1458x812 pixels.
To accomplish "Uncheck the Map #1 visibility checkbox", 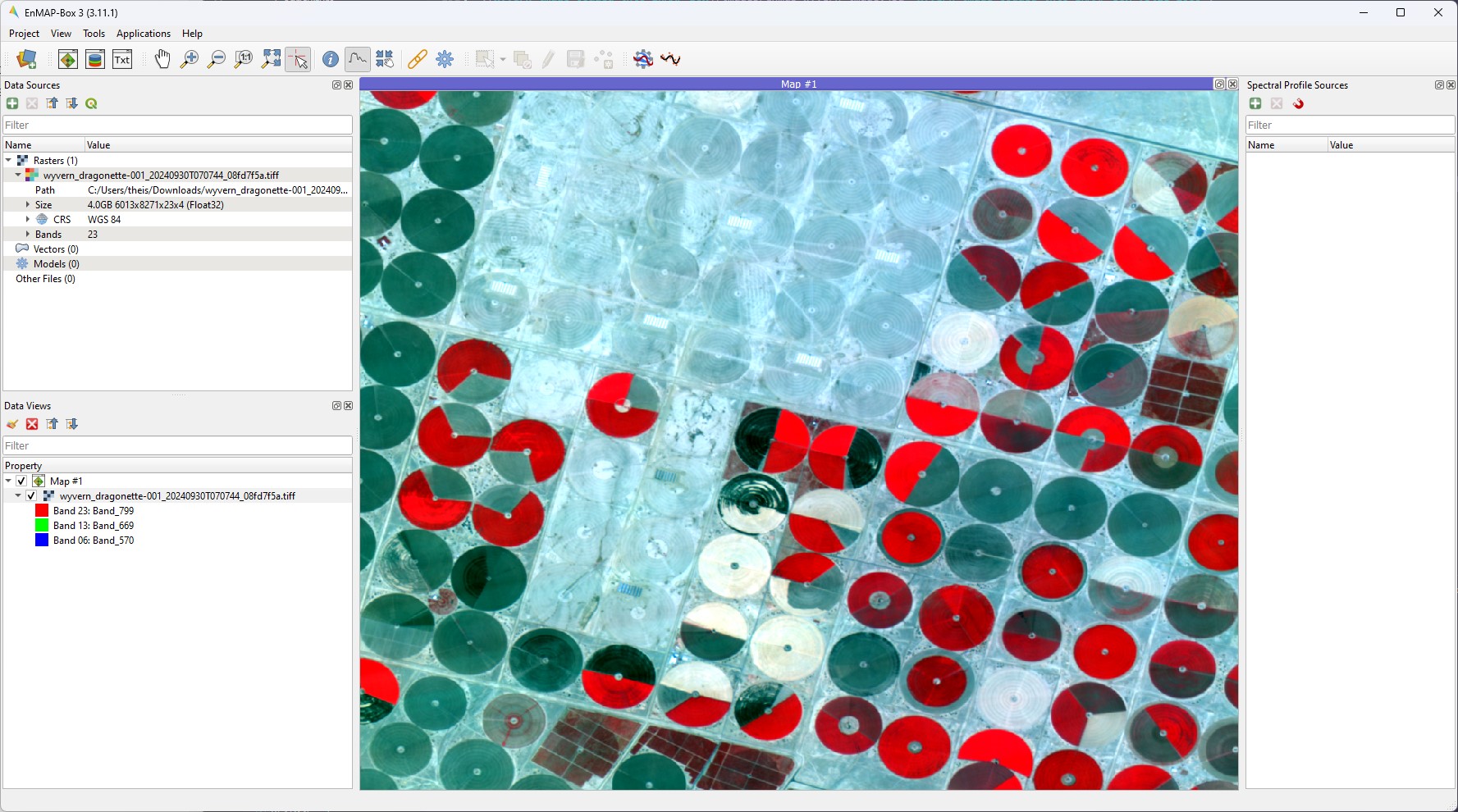I will click(x=21, y=481).
